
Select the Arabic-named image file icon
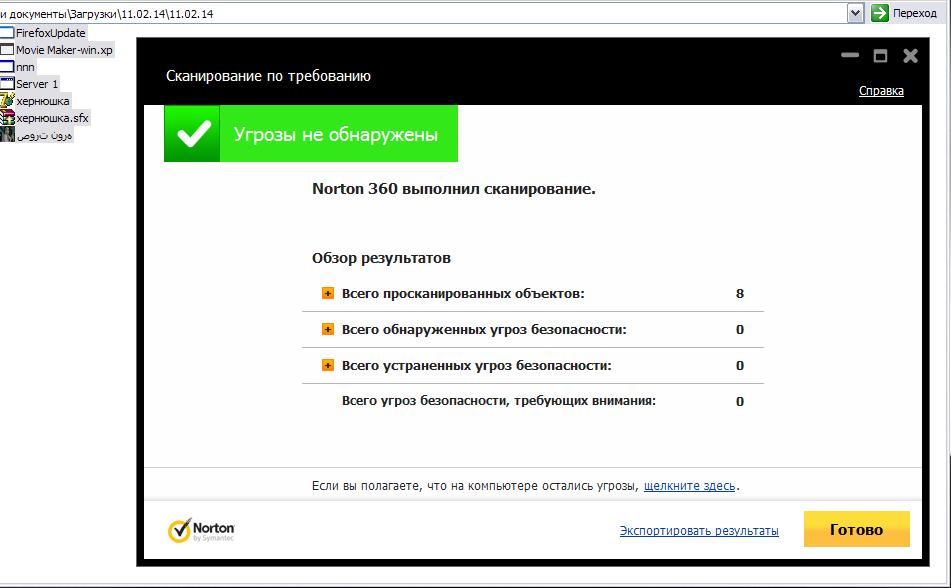pos(7,134)
